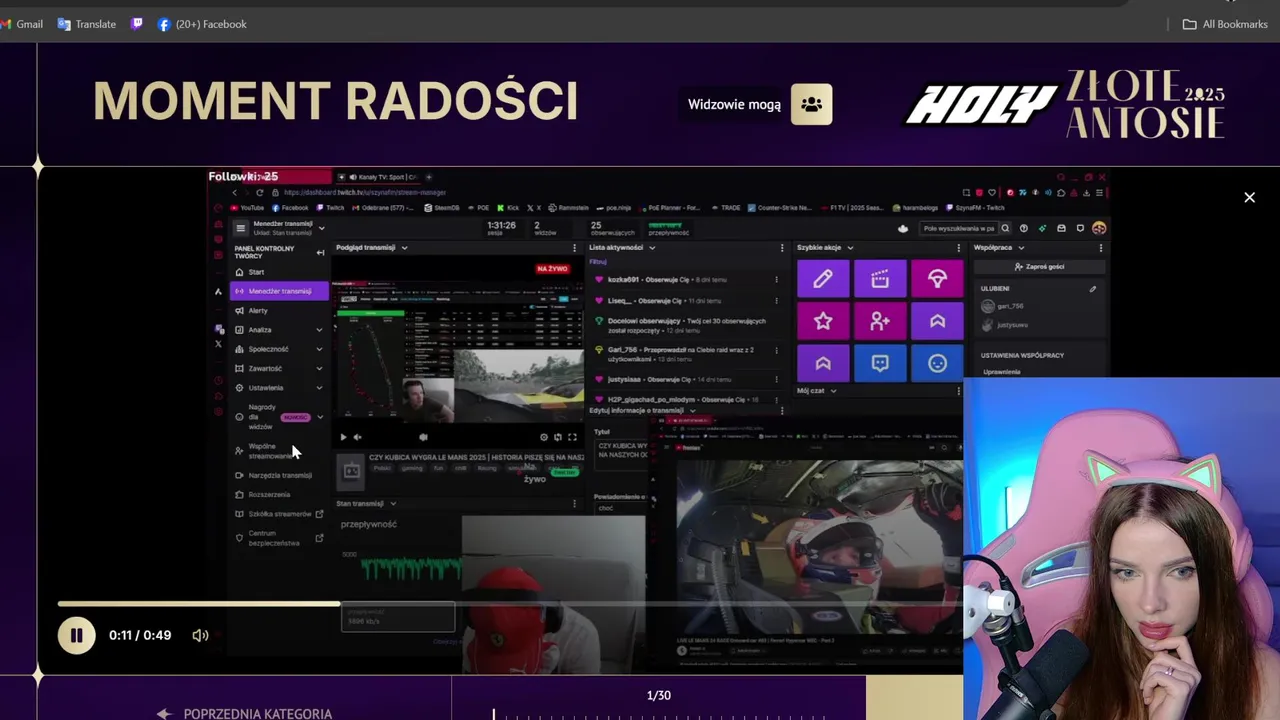Click the 1/30 category counter
The height and width of the screenshot is (720, 1280).
658,695
